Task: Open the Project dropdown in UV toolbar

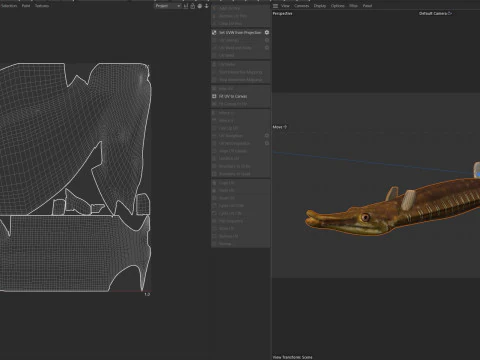Action: click(168, 6)
